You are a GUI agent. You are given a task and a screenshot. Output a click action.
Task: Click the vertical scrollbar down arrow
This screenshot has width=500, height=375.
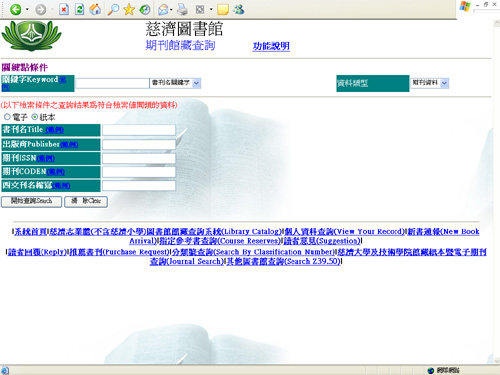[x=496, y=361]
